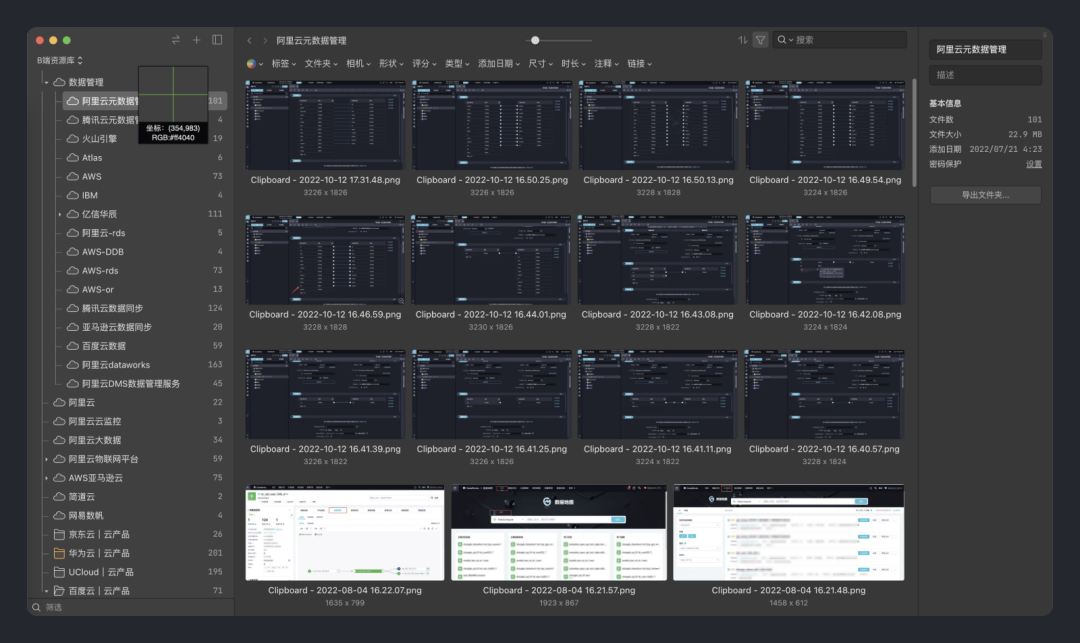1080x643 pixels.
Task: Click the 设置 password protection link
Action: pyautogui.click(x=1034, y=165)
